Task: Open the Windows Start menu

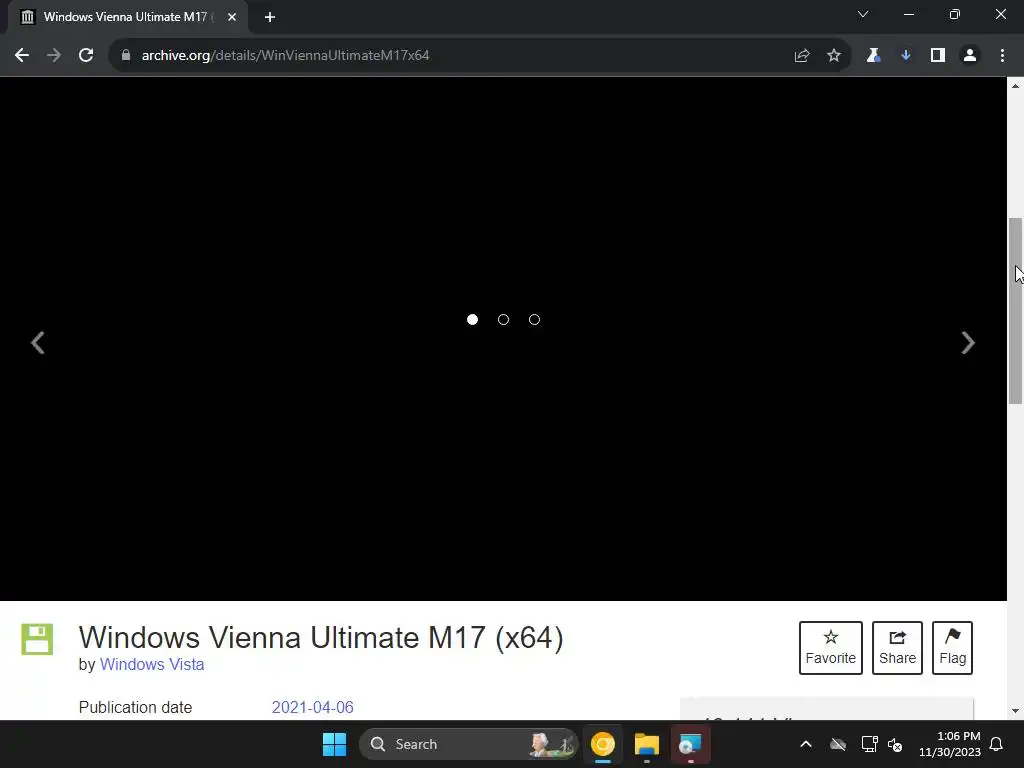Action: 334,744
